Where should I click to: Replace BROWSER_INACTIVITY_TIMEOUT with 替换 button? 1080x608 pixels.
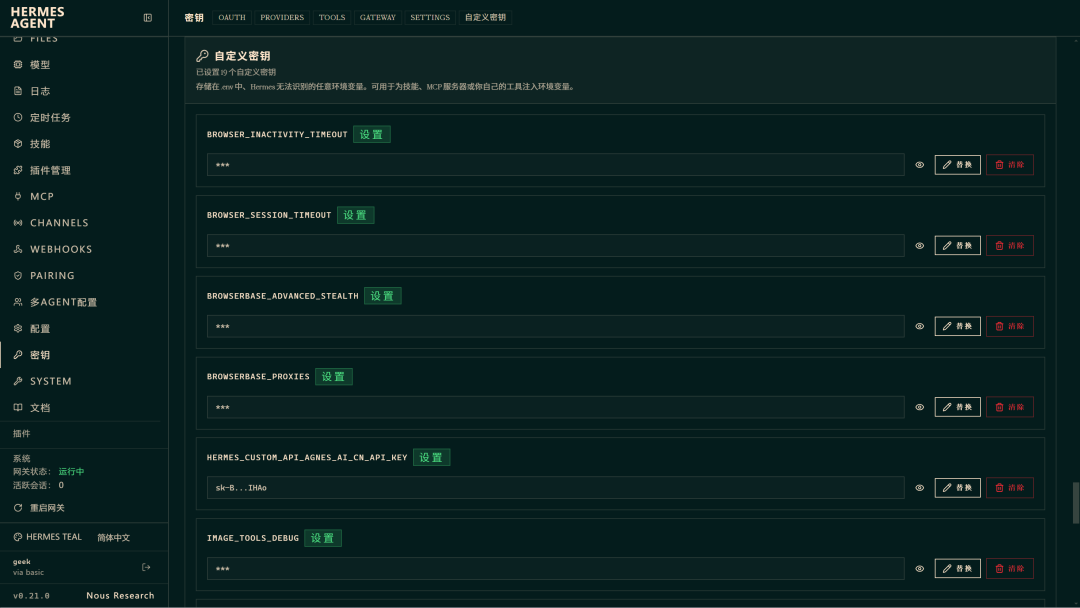tap(957, 165)
